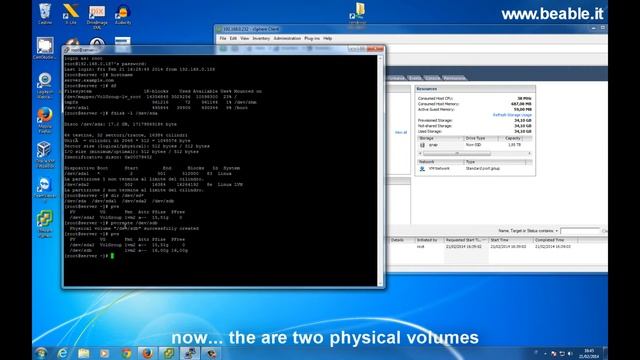
Task: Sort tasks by Start Time column
Action: point(510,240)
